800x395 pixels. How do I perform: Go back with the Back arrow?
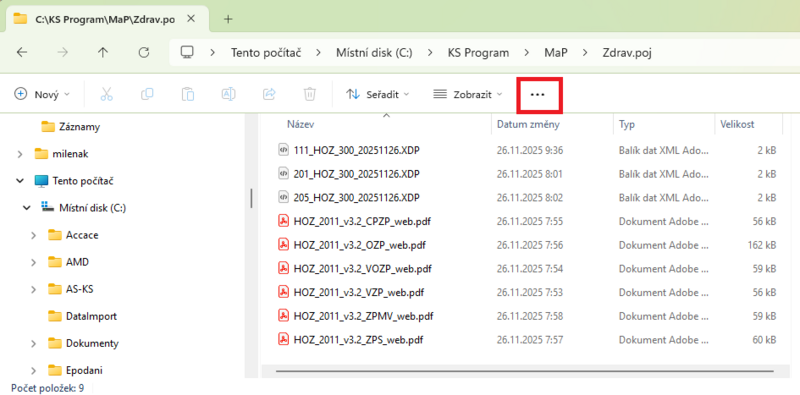[21, 52]
